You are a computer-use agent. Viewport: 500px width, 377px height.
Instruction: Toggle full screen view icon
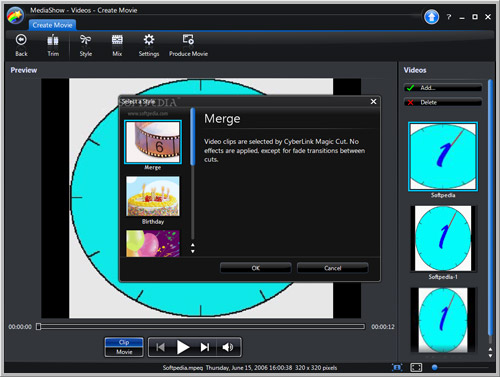click(x=416, y=367)
